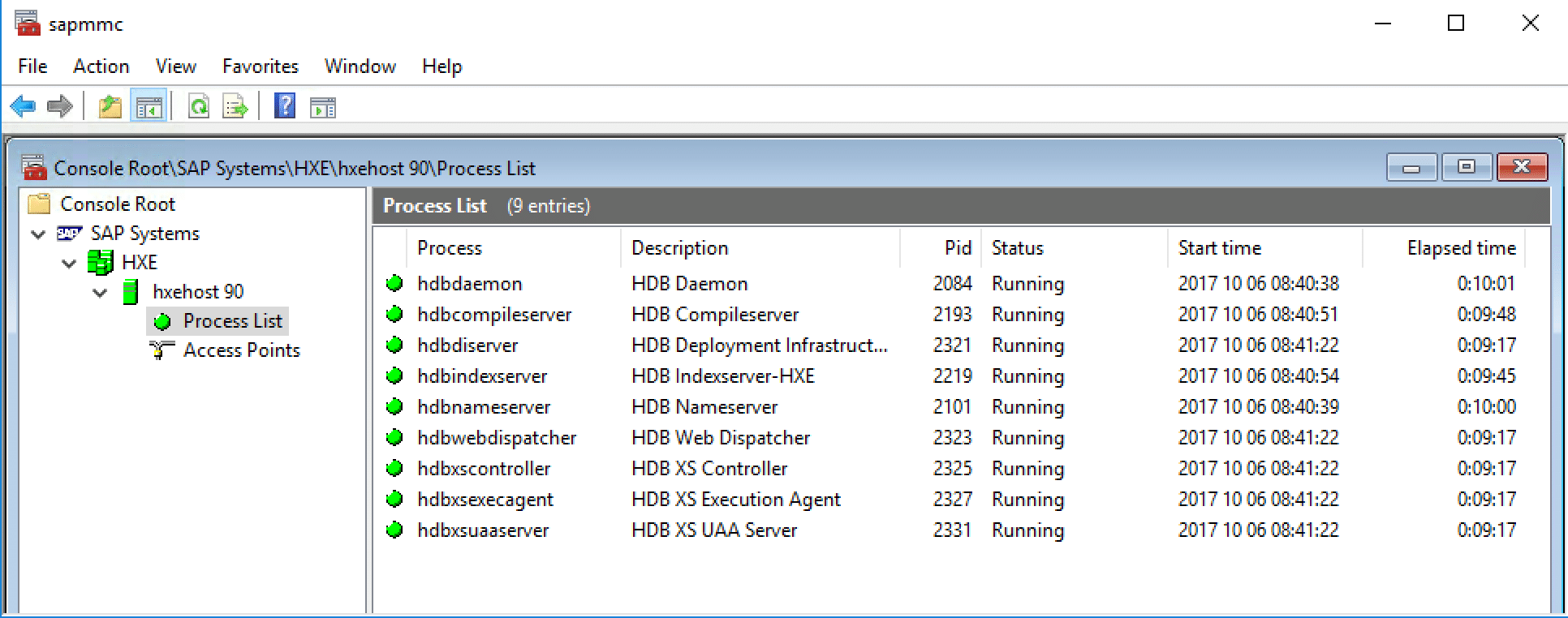Click the Up one level folder icon

pos(110,107)
